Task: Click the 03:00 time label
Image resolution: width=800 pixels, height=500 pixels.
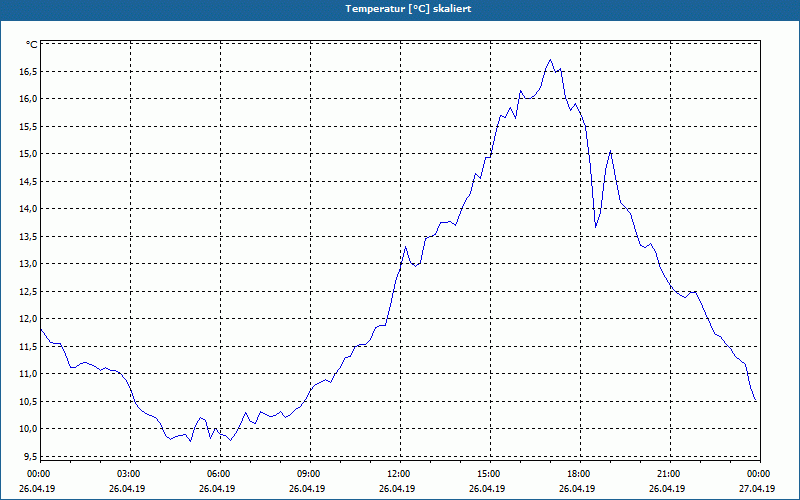Action: (x=130, y=474)
